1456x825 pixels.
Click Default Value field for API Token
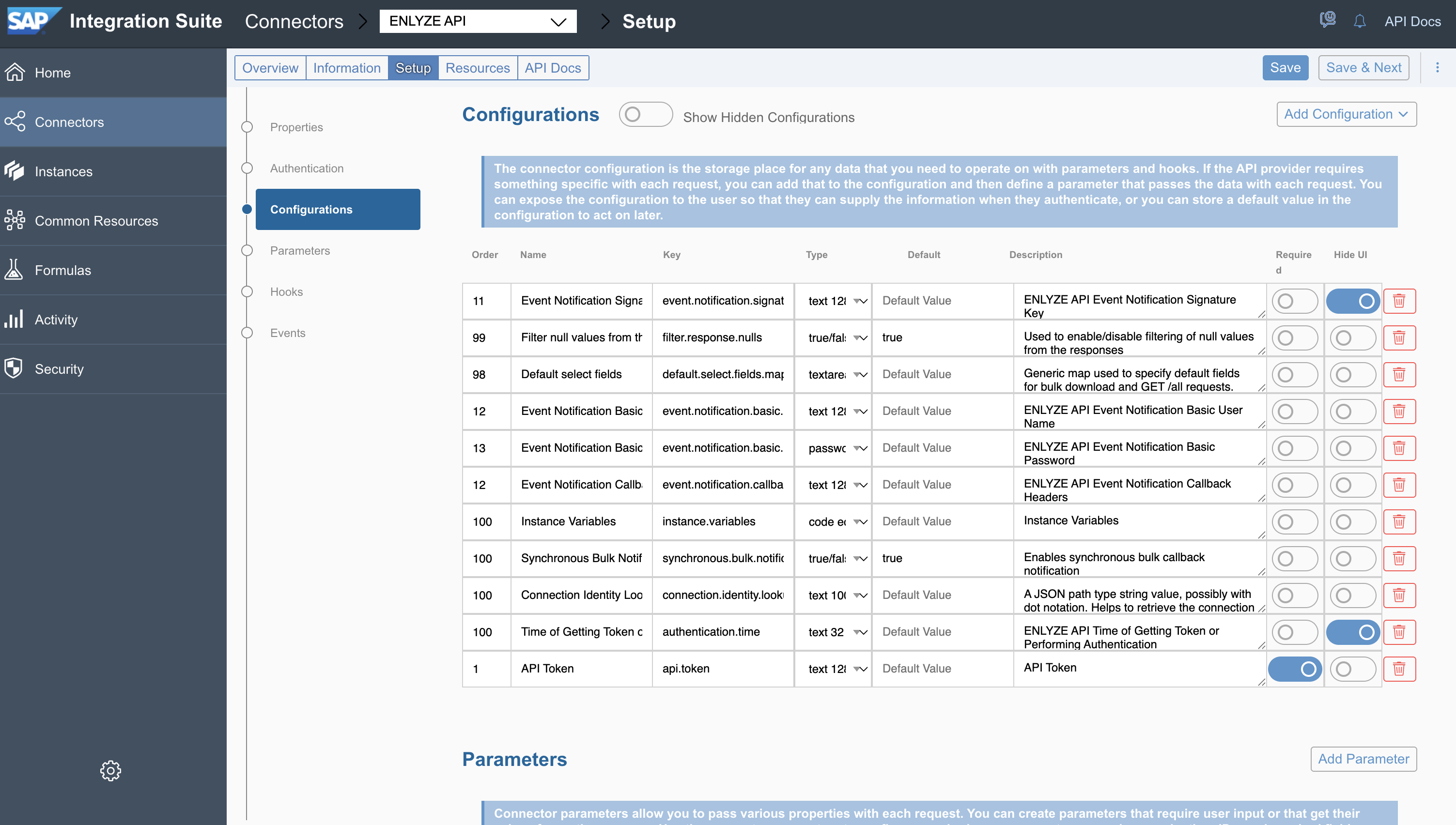pyautogui.click(x=942, y=669)
